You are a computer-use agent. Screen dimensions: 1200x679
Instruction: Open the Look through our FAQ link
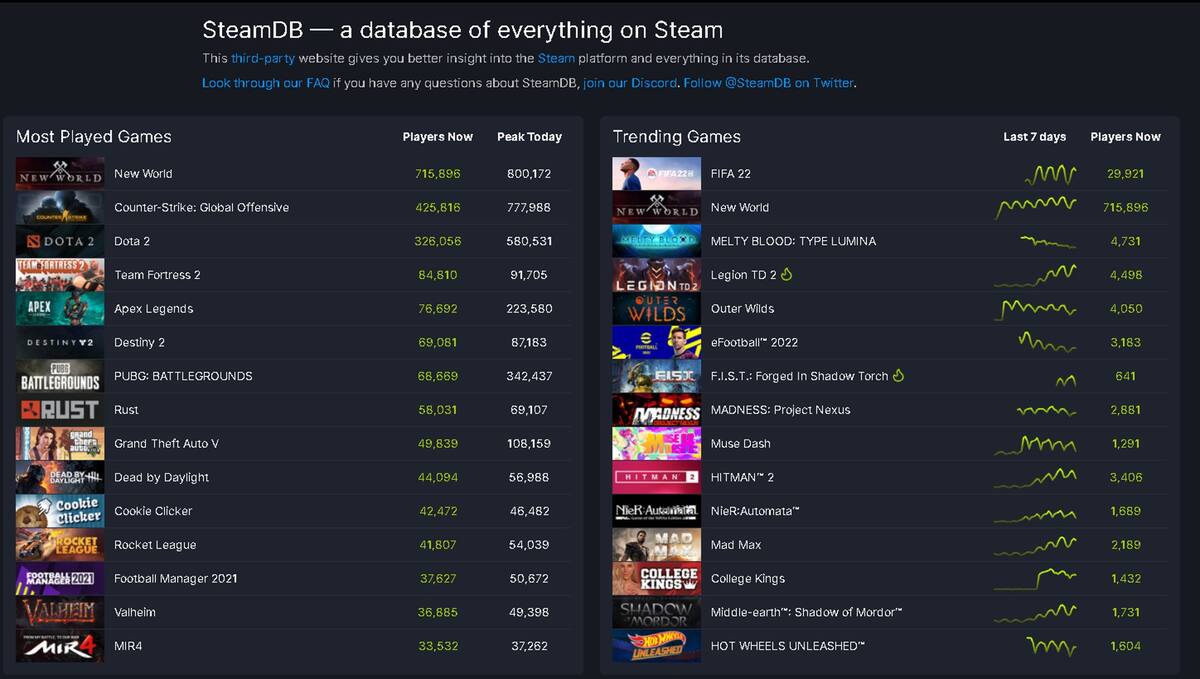tap(265, 83)
